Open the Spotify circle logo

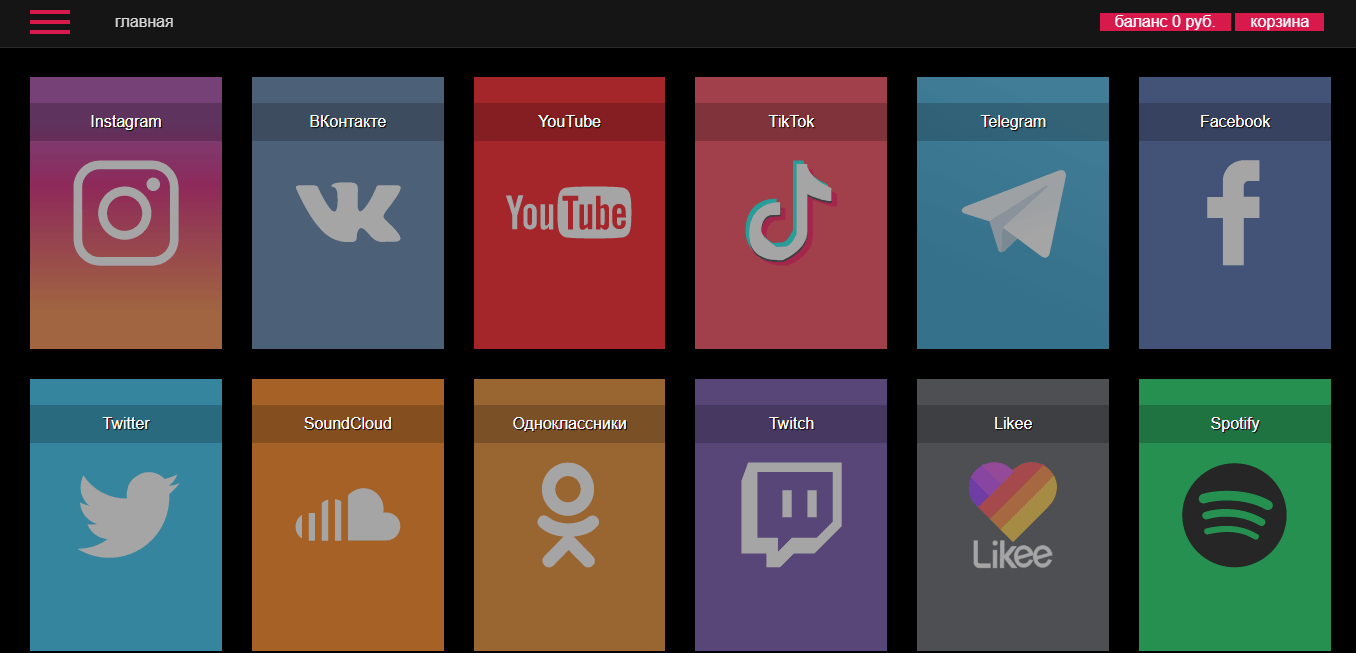tap(1234, 515)
